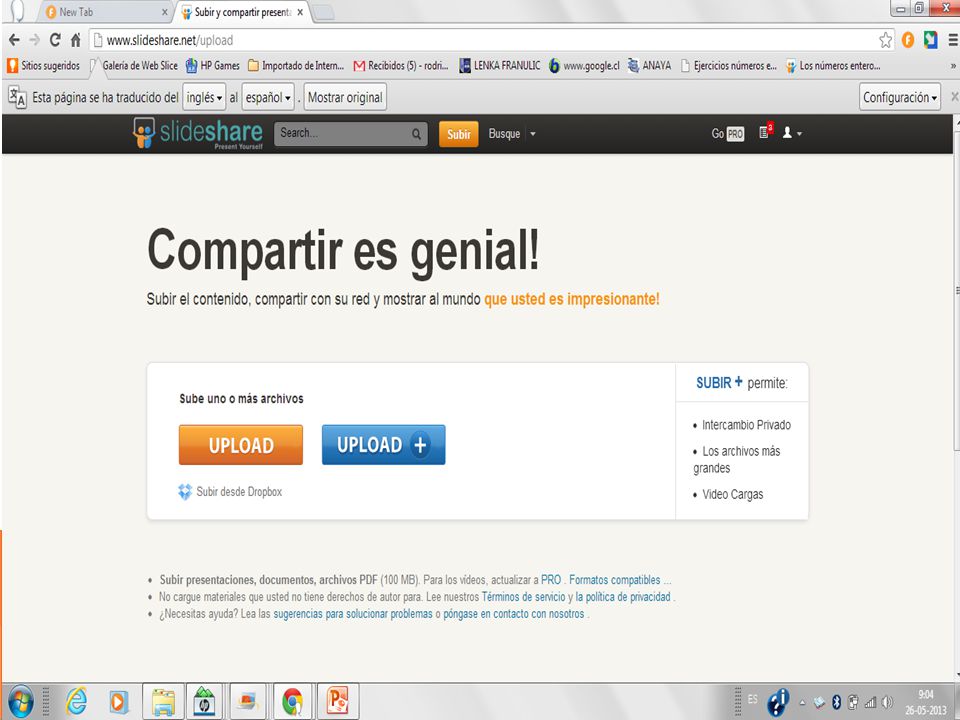Open HP Games bookmark
The width and height of the screenshot is (960, 720).
click(212, 66)
